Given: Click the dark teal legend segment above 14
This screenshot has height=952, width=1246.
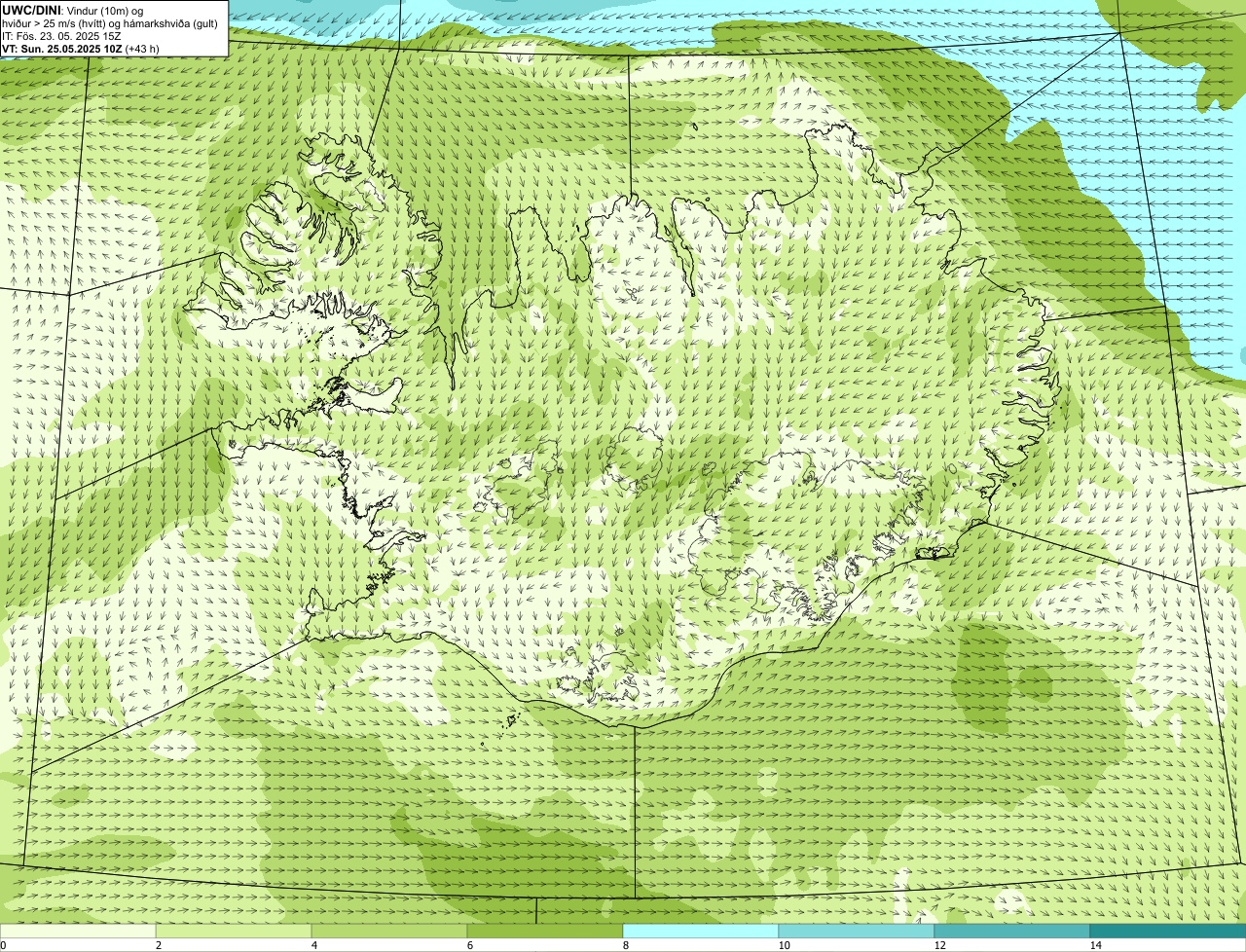Looking at the screenshot, I should pos(1168,931).
